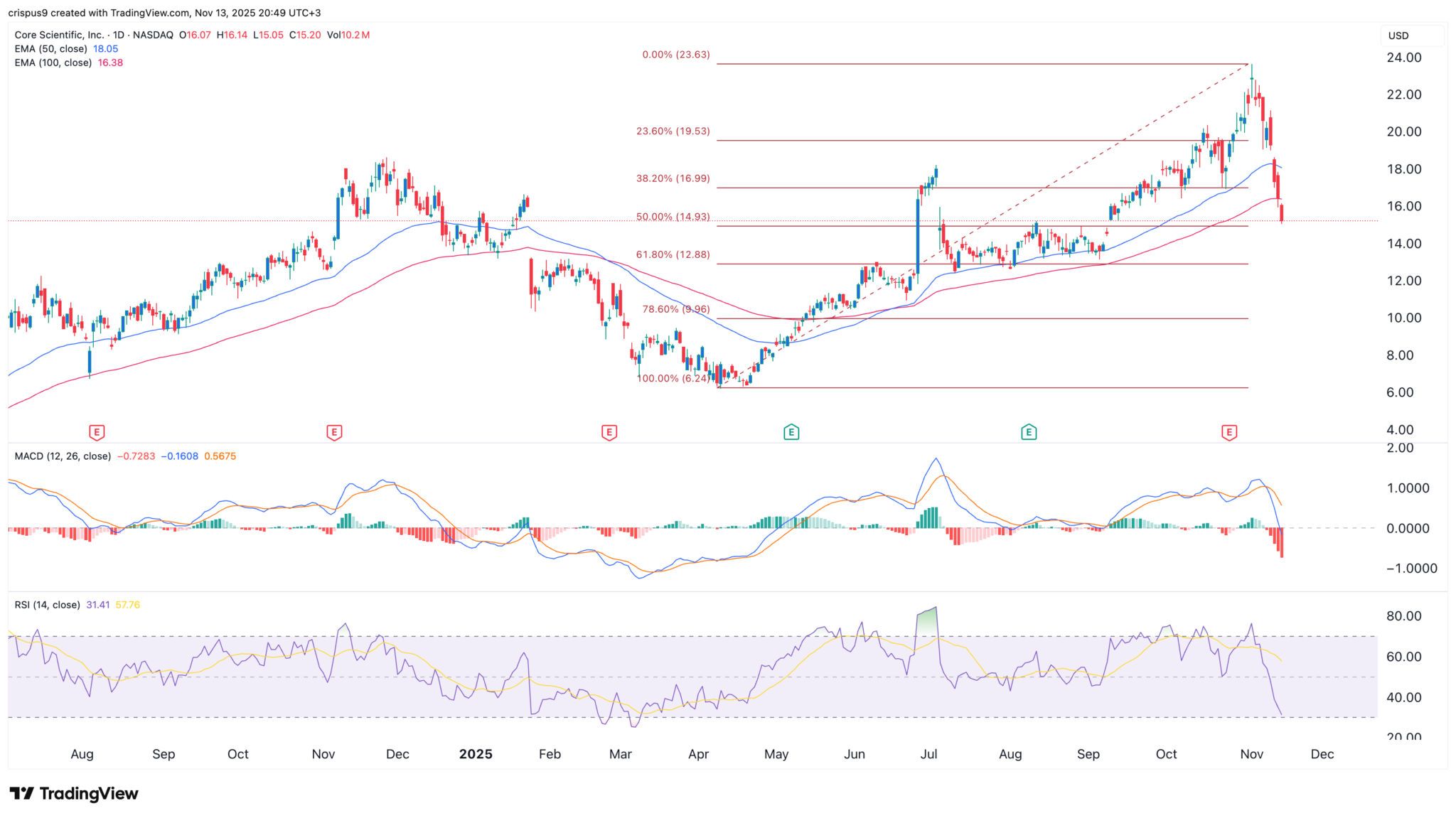The image size is (1456, 818).
Task: Select the MACD (12, 26, close) legend
Action: click(x=63, y=456)
